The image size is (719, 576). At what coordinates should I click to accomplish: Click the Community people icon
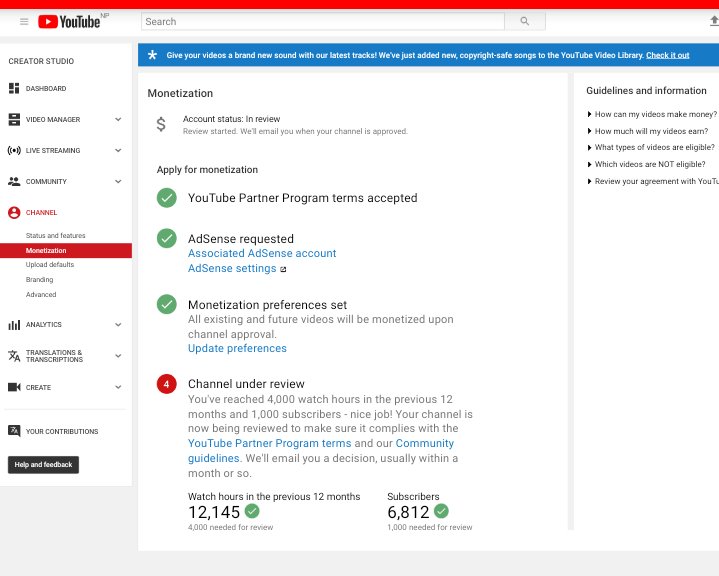14,181
